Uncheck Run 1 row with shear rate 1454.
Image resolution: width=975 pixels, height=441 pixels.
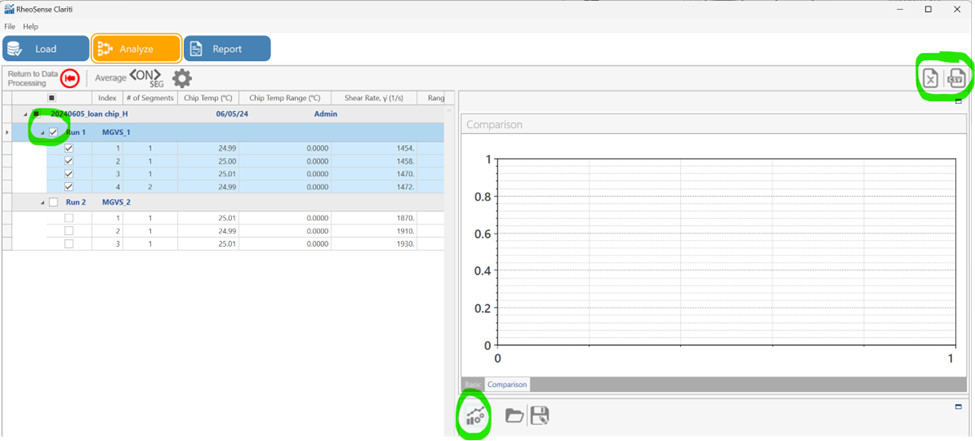[x=69, y=149]
